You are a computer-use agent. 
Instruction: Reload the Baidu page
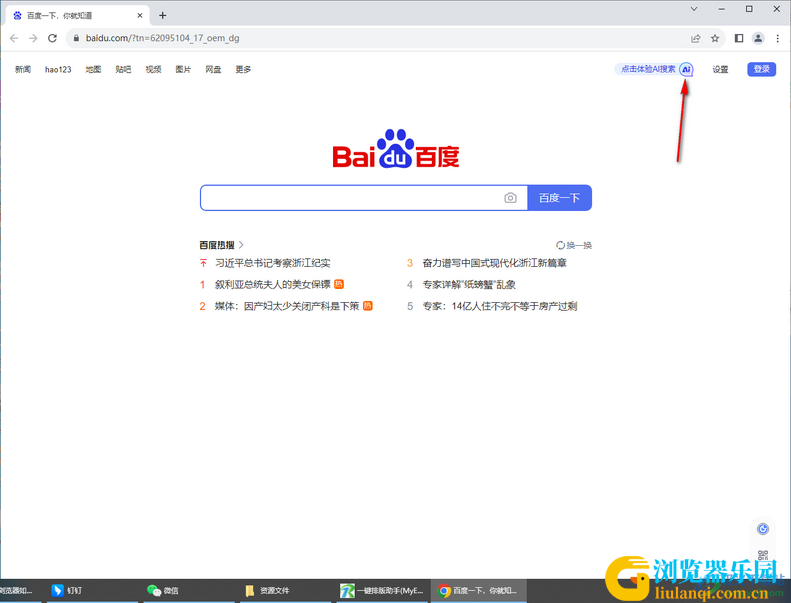click(52, 38)
